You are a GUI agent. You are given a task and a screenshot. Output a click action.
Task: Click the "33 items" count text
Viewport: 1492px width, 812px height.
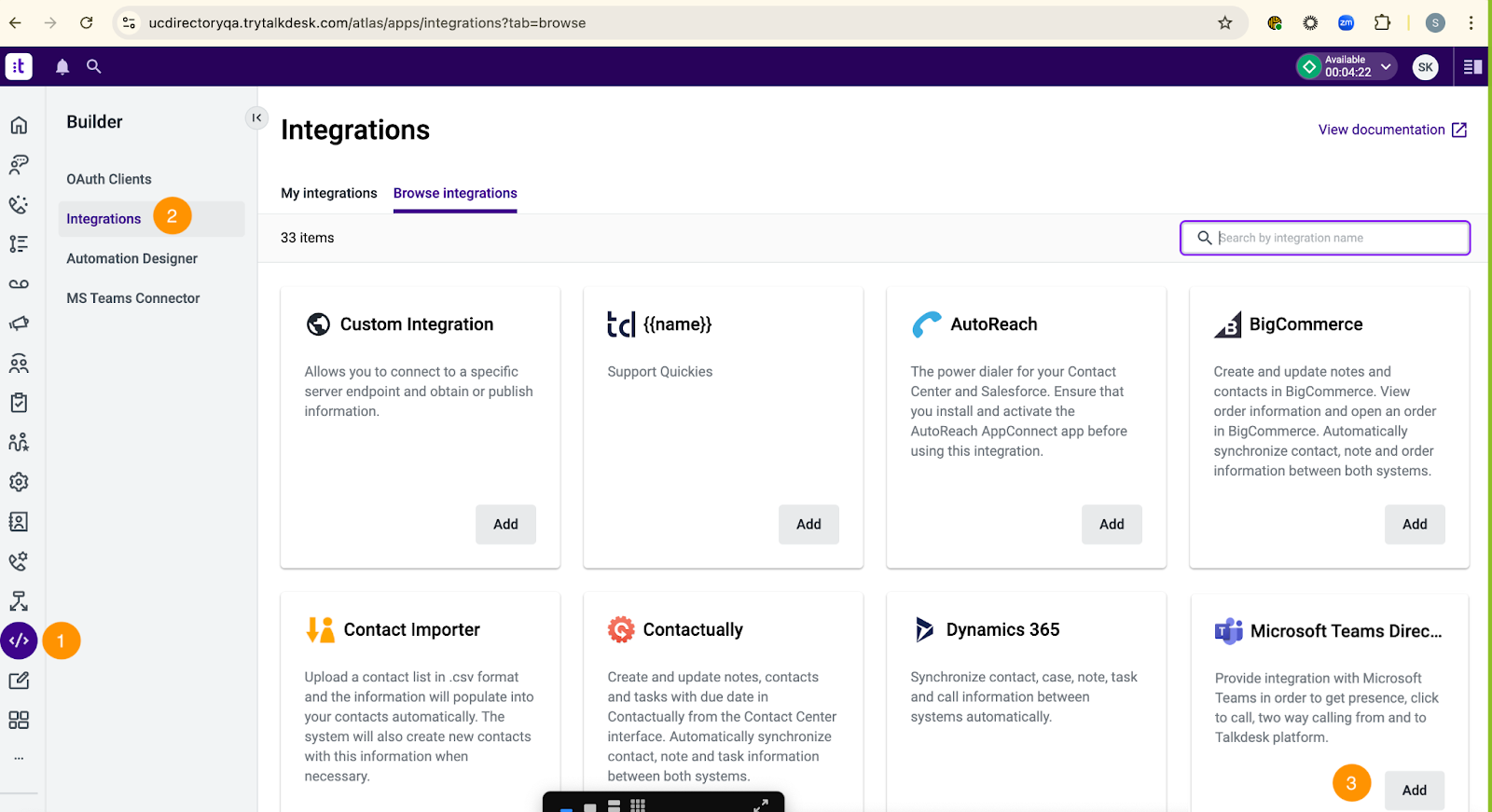(308, 238)
